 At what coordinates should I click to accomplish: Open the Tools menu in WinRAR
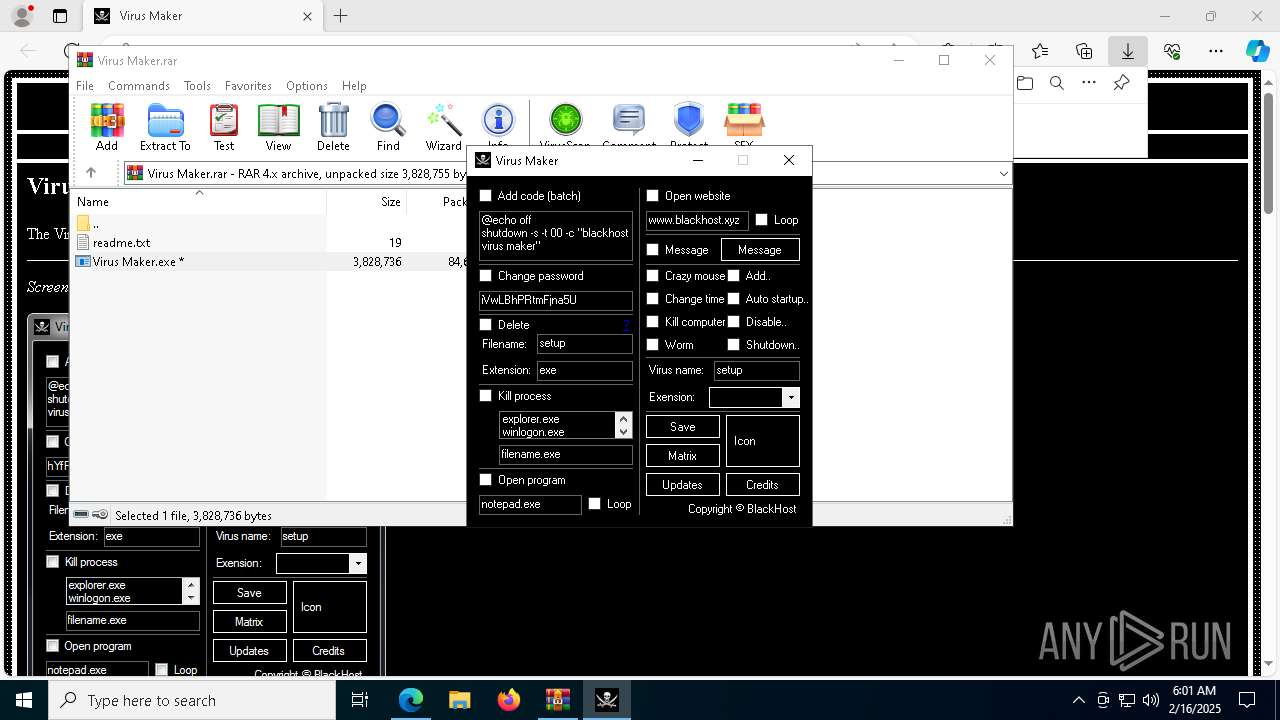pos(197,86)
